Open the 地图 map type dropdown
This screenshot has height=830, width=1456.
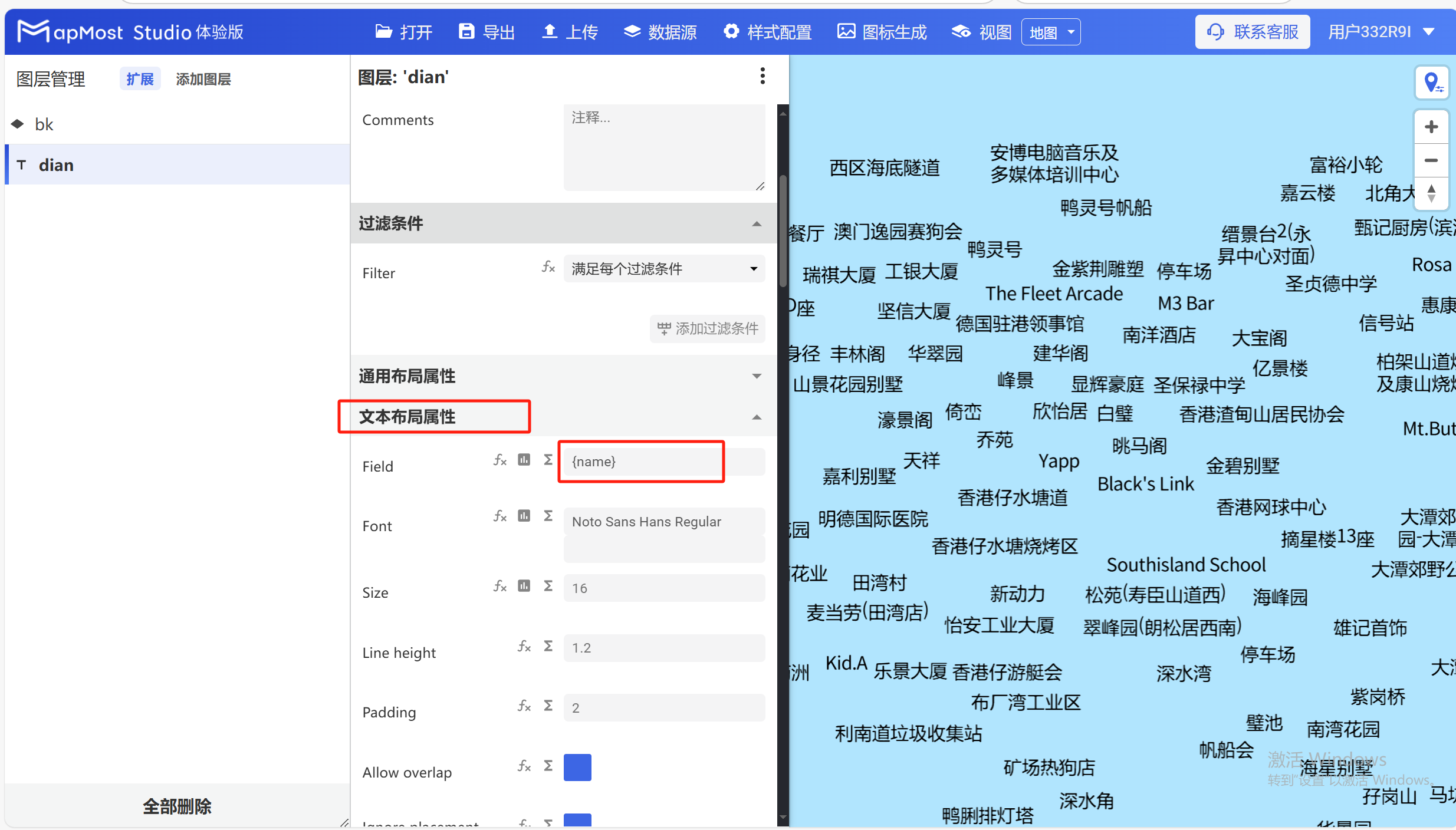pos(1050,32)
